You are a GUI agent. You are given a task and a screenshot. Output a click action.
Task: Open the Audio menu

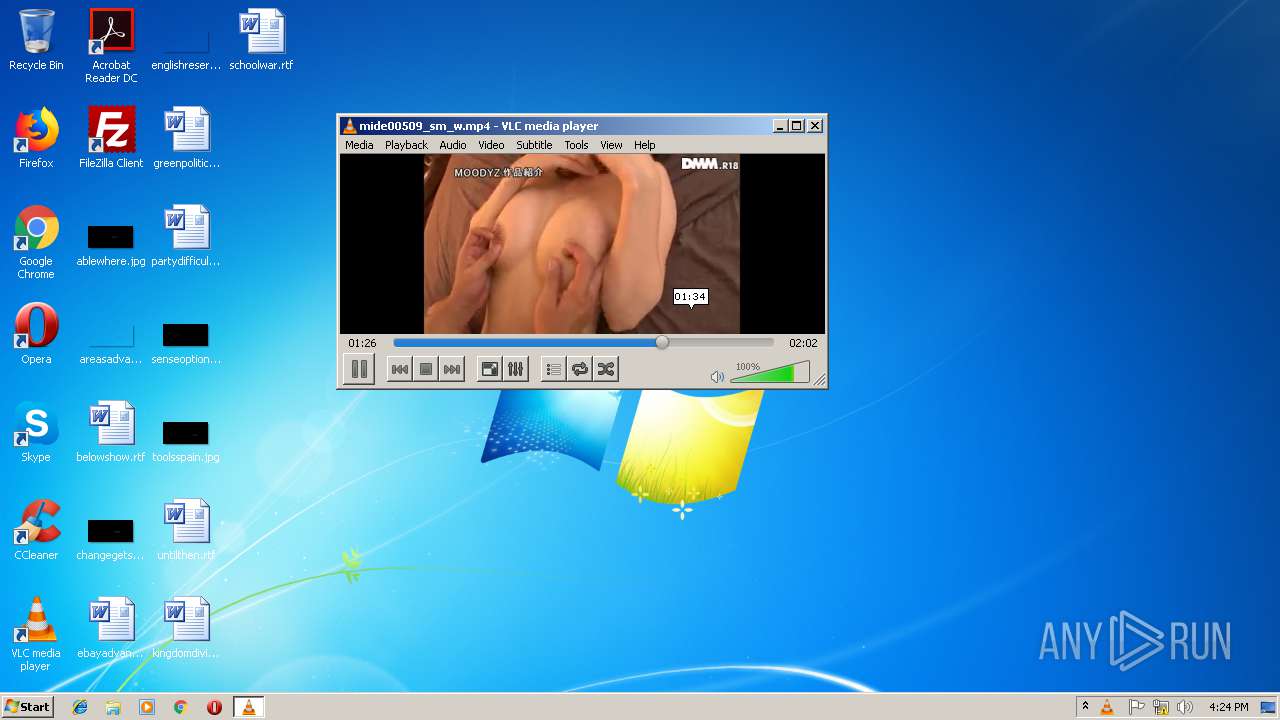click(453, 145)
